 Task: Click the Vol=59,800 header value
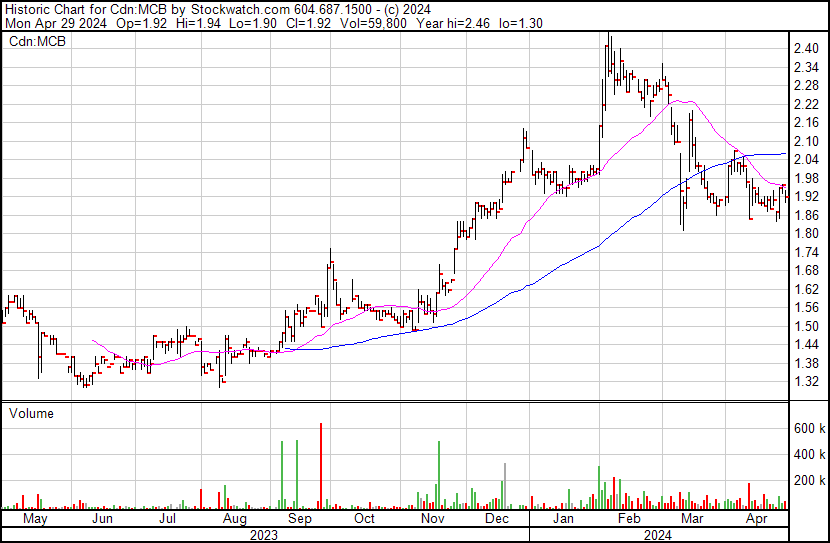373,23
